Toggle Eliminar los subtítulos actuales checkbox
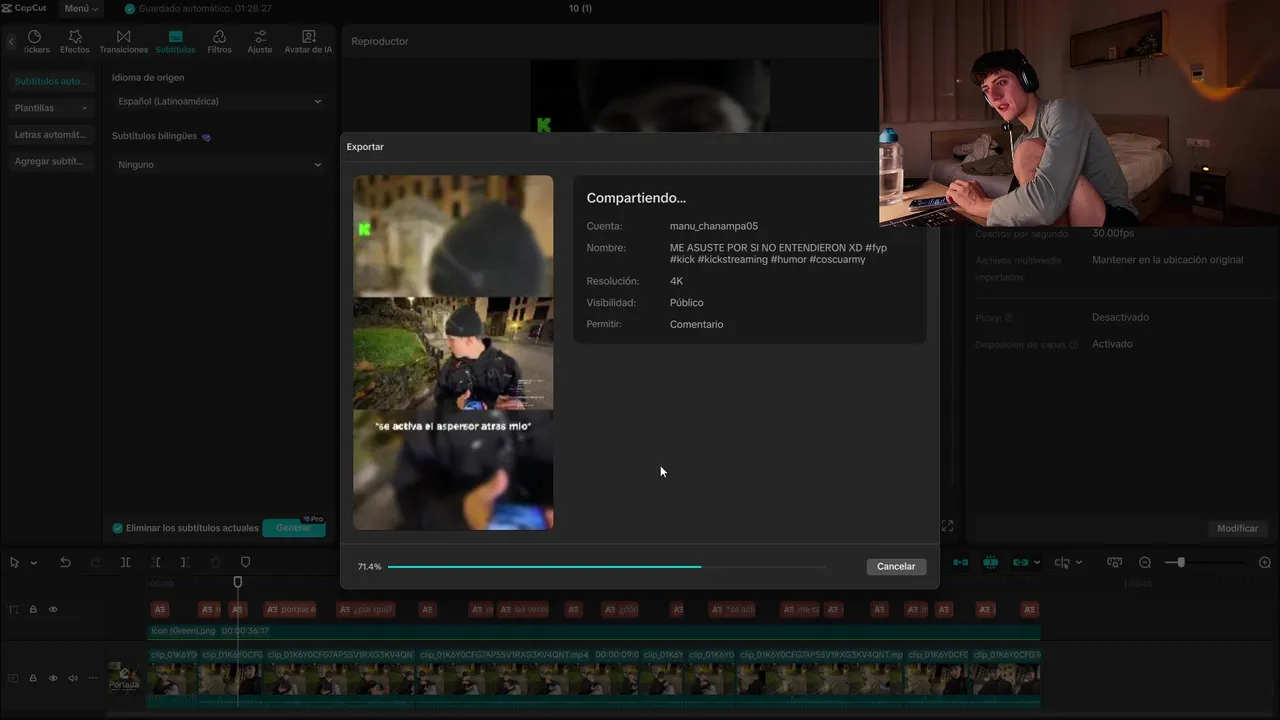Viewport: 1280px width, 720px height. 117,528
